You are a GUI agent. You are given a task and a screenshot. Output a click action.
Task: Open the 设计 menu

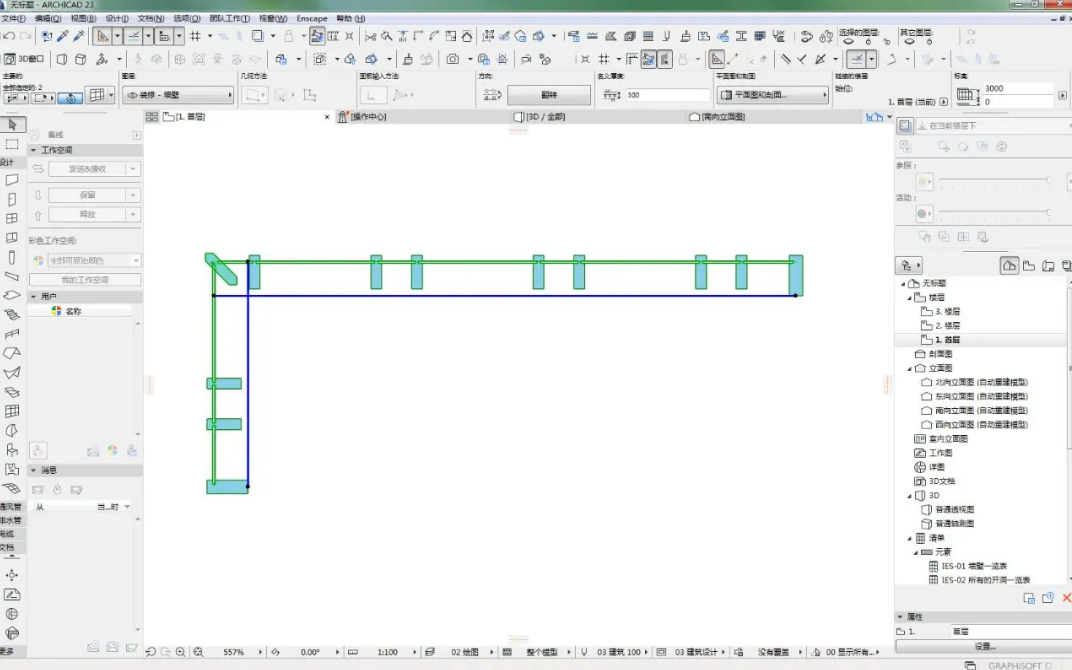[x=117, y=18]
